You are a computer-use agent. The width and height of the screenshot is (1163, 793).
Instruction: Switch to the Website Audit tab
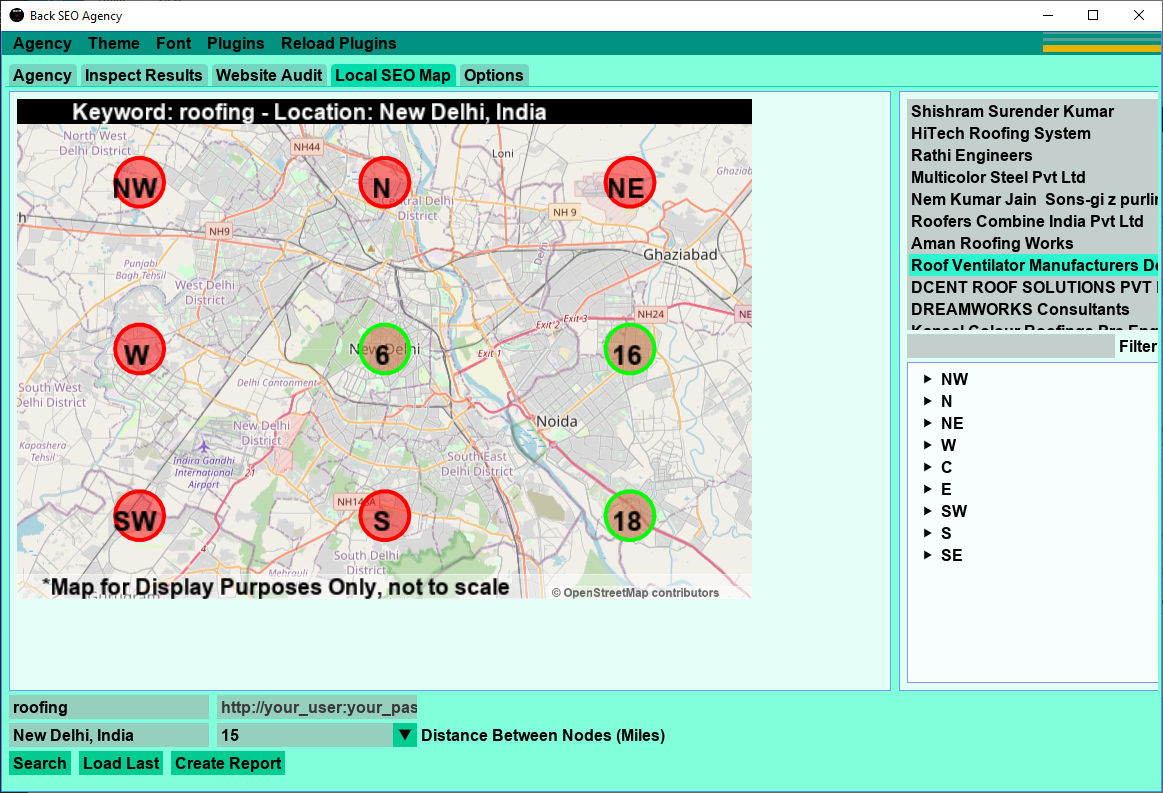(x=268, y=75)
